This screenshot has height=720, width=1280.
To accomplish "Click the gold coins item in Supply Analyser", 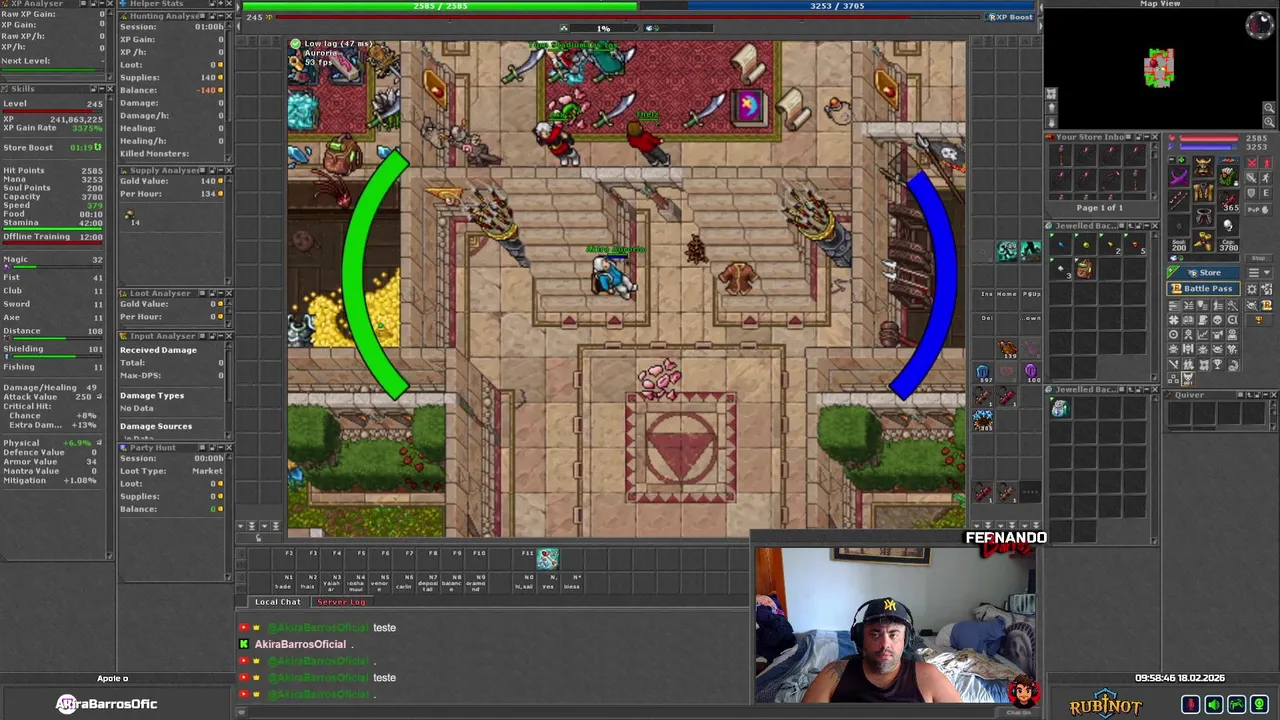I will [128, 214].
